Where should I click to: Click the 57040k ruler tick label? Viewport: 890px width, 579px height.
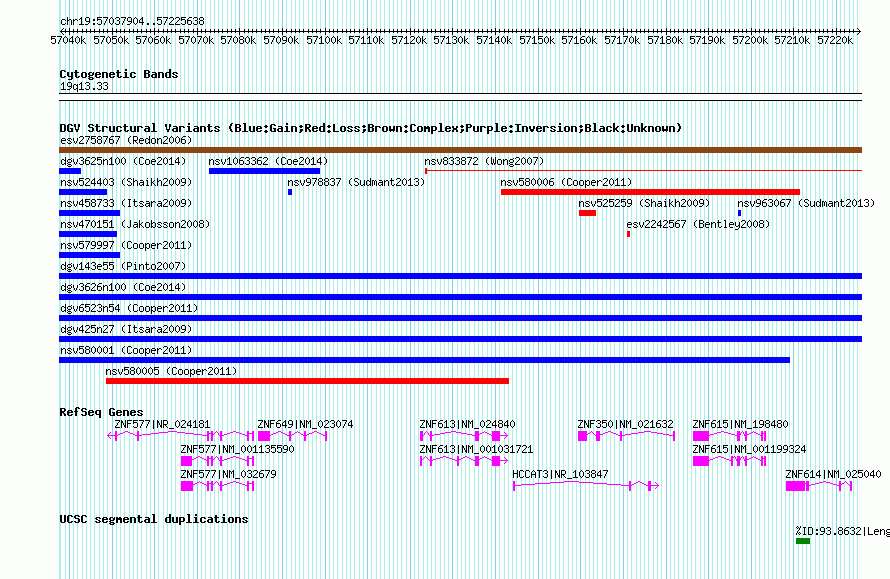click(x=68, y=40)
